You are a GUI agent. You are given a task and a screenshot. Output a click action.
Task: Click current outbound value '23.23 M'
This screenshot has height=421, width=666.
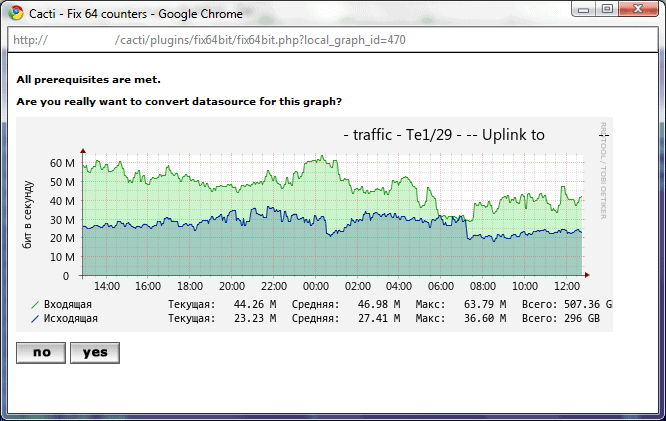coord(255,318)
